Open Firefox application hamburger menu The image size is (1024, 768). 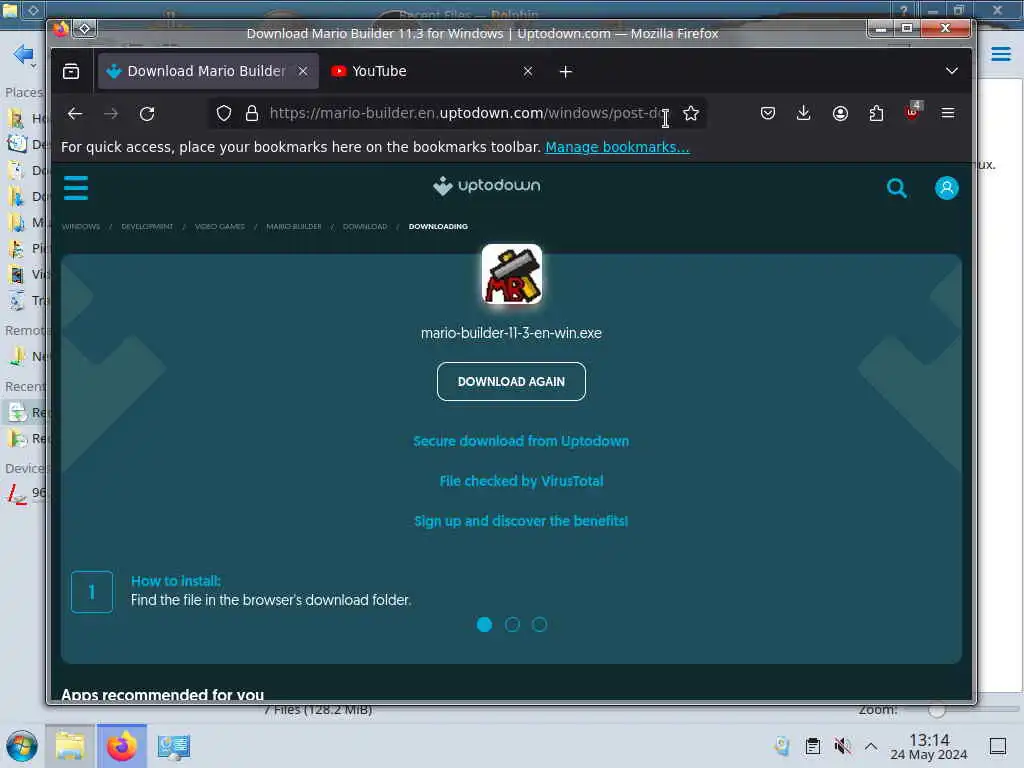tap(948, 114)
